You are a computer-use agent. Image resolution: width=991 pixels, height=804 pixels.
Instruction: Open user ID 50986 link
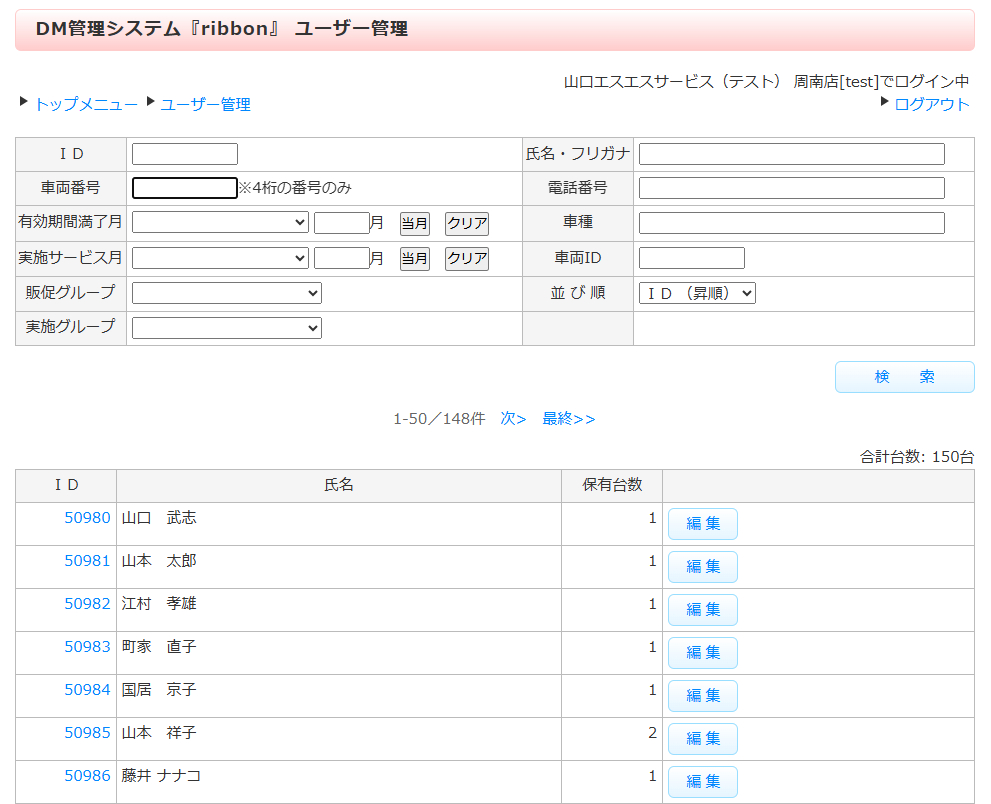(x=87, y=776)
